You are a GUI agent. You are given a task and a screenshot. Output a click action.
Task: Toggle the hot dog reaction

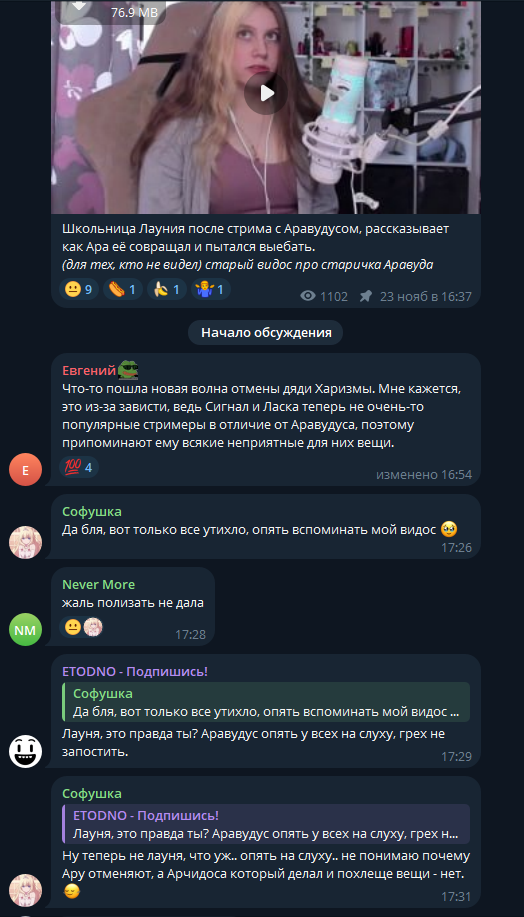click(x=122, y=289)
